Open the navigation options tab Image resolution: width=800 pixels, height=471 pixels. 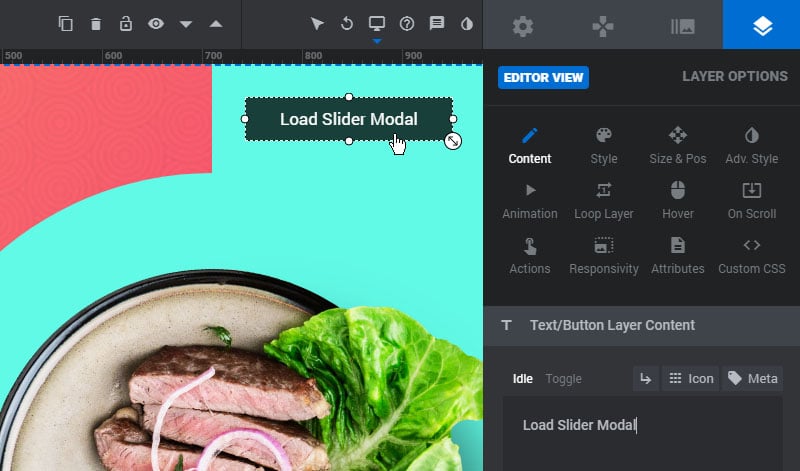coord(603,26)
